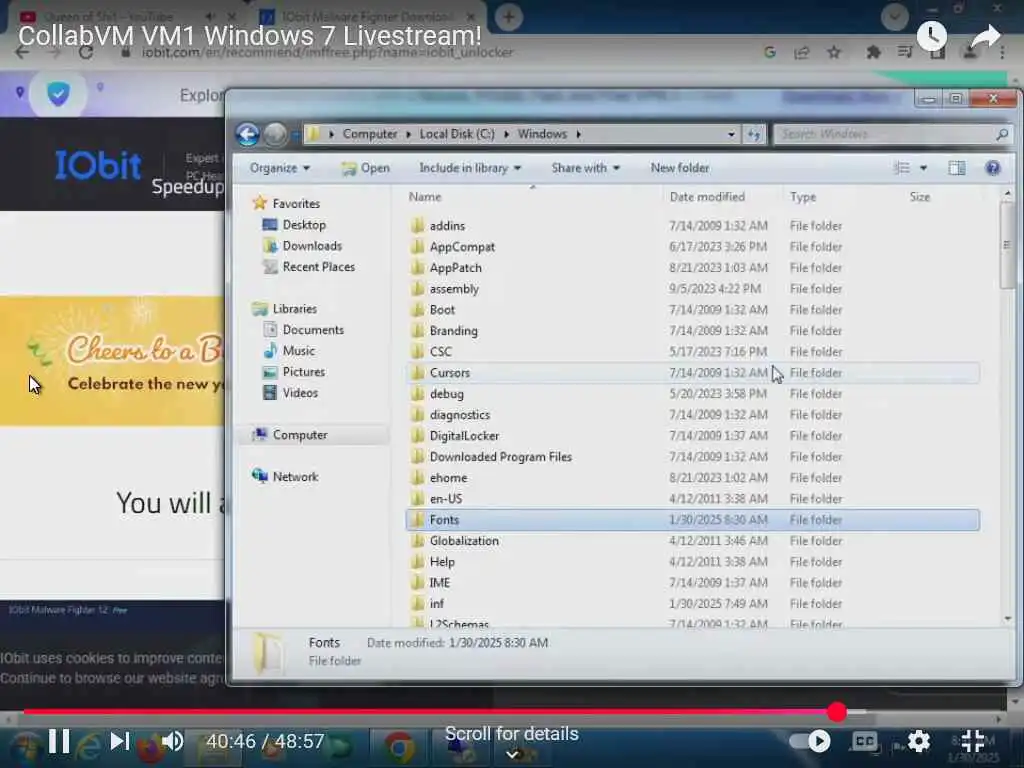Select the Globalization folder icon

[x=418, y=541]
